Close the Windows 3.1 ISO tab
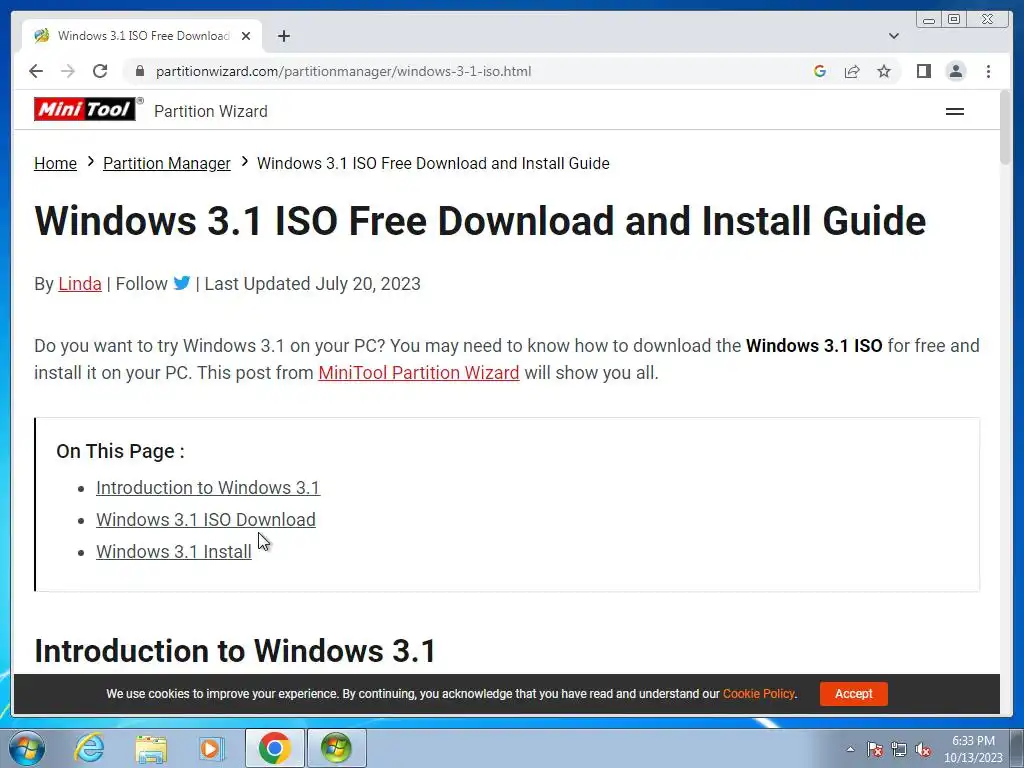Screen dimensions: 1024x768 [x=246, y=36]
